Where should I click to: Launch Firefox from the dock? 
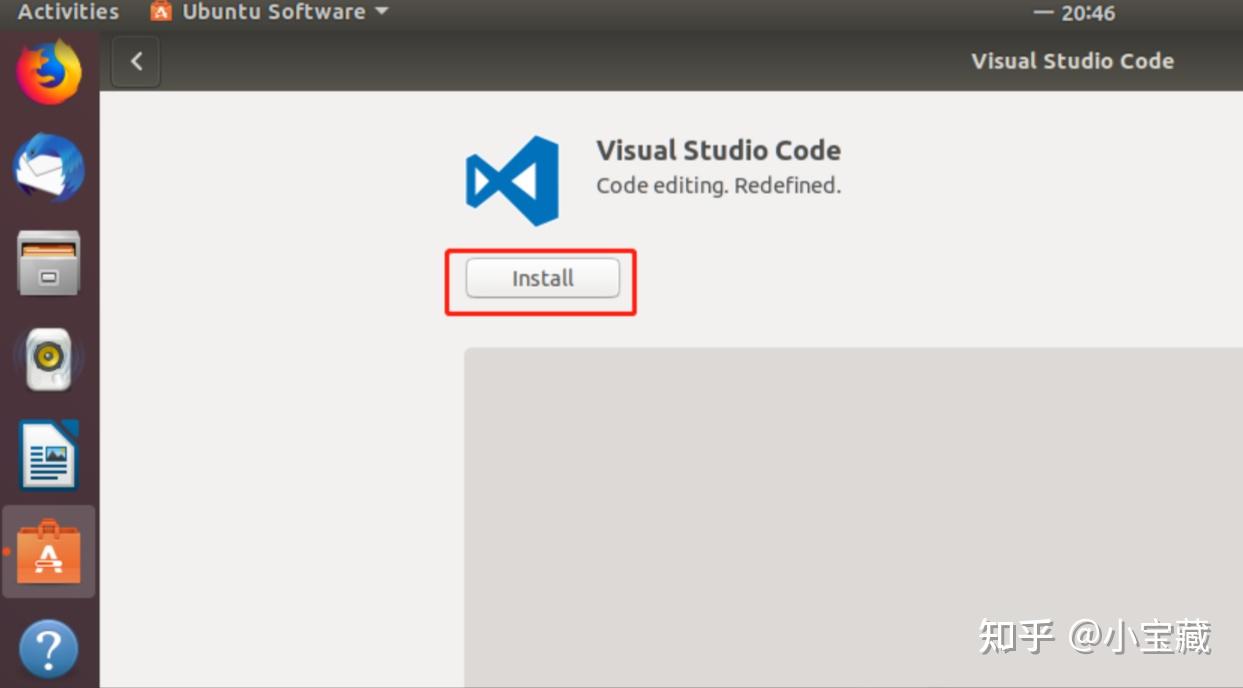[x=48, y=69]
